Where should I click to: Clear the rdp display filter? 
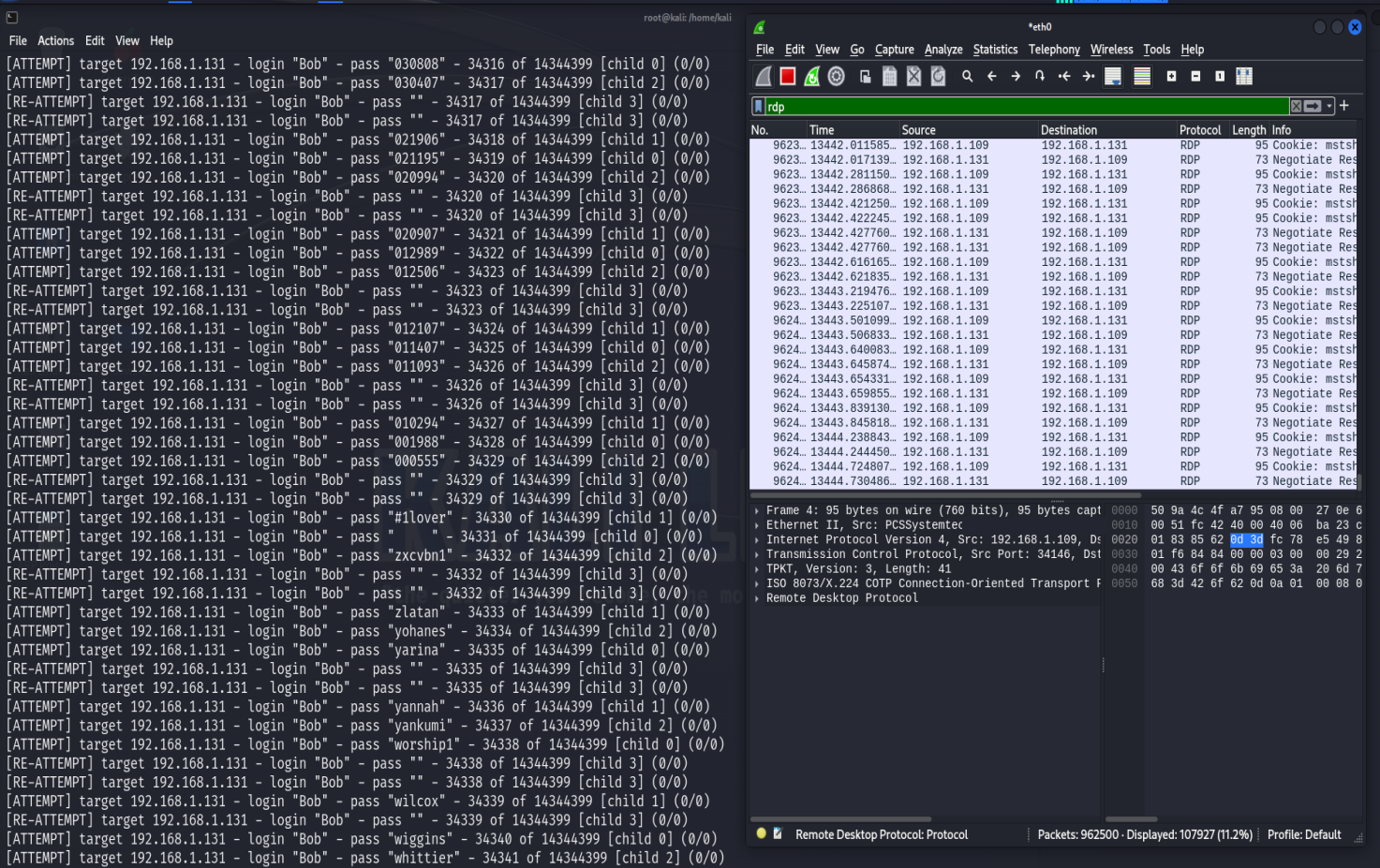click(1296, 107)
